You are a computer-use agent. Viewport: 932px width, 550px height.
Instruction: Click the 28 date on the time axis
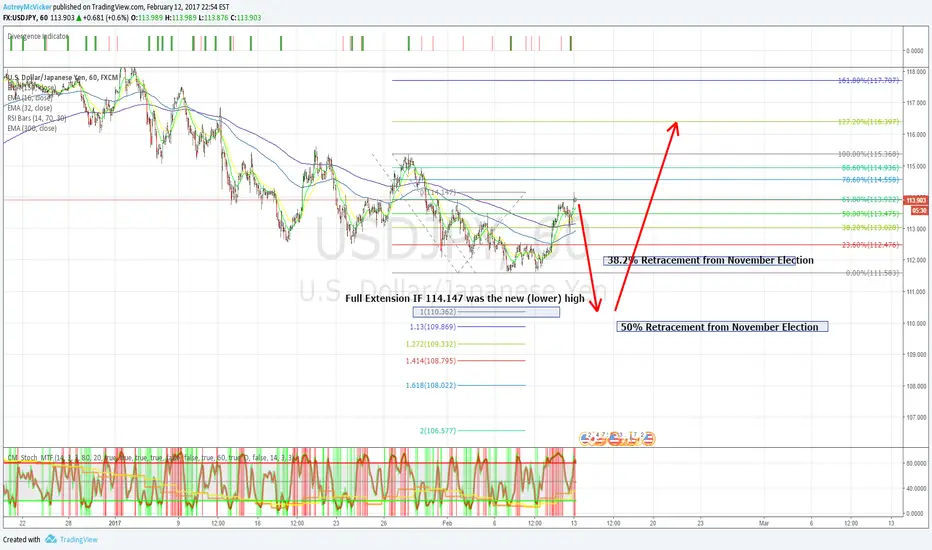tap(68, 523)
